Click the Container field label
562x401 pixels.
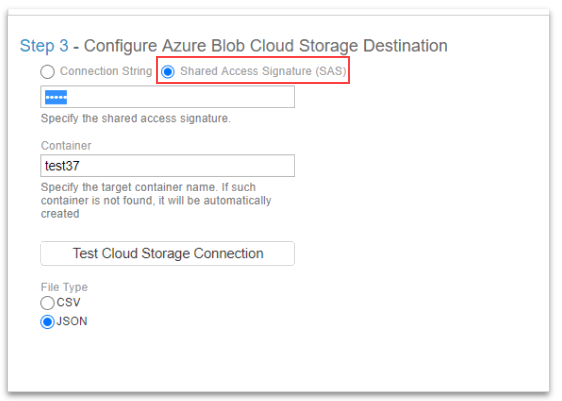(66, 145)
